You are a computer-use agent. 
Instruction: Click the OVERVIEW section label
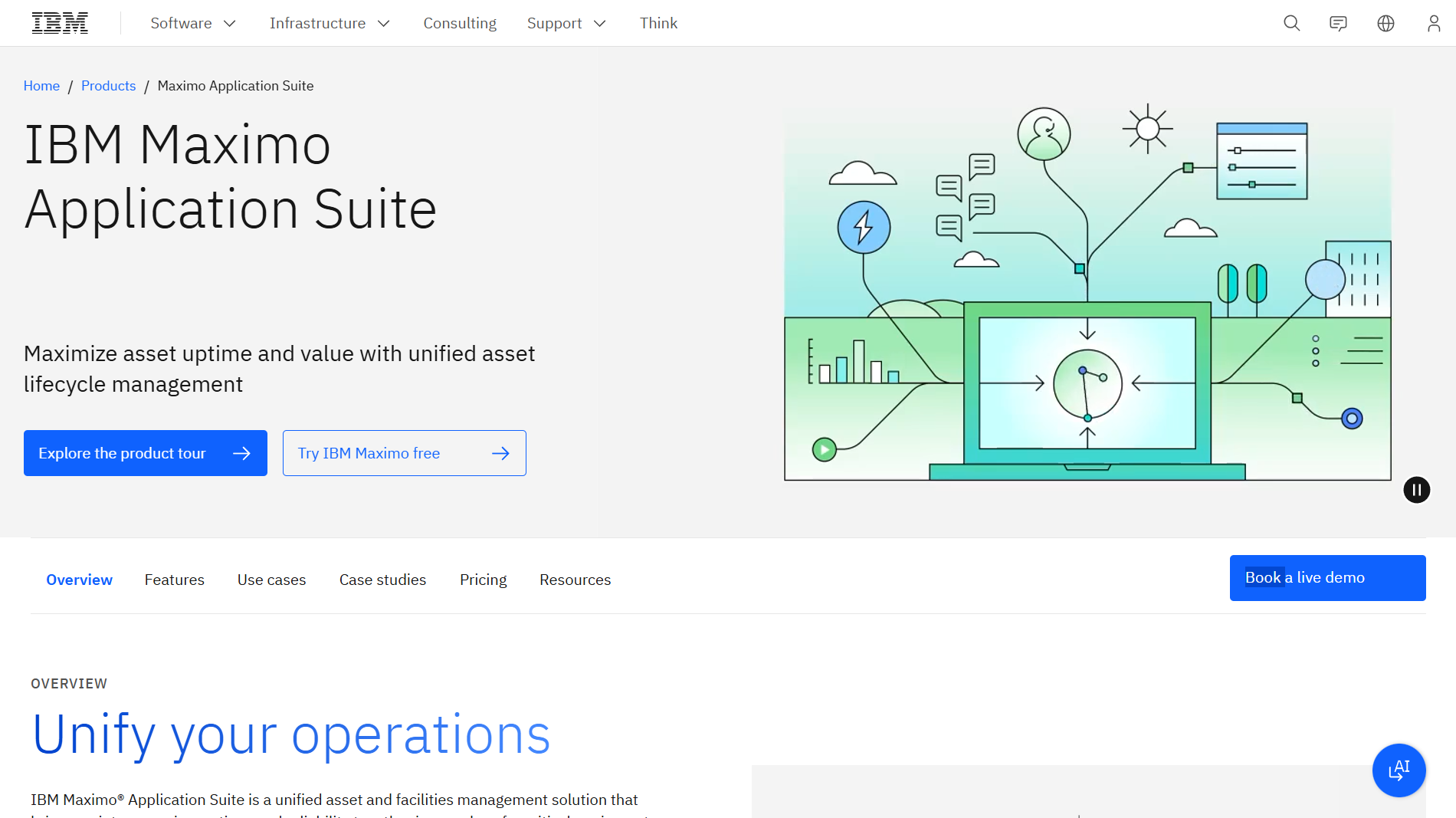point(69,684)
